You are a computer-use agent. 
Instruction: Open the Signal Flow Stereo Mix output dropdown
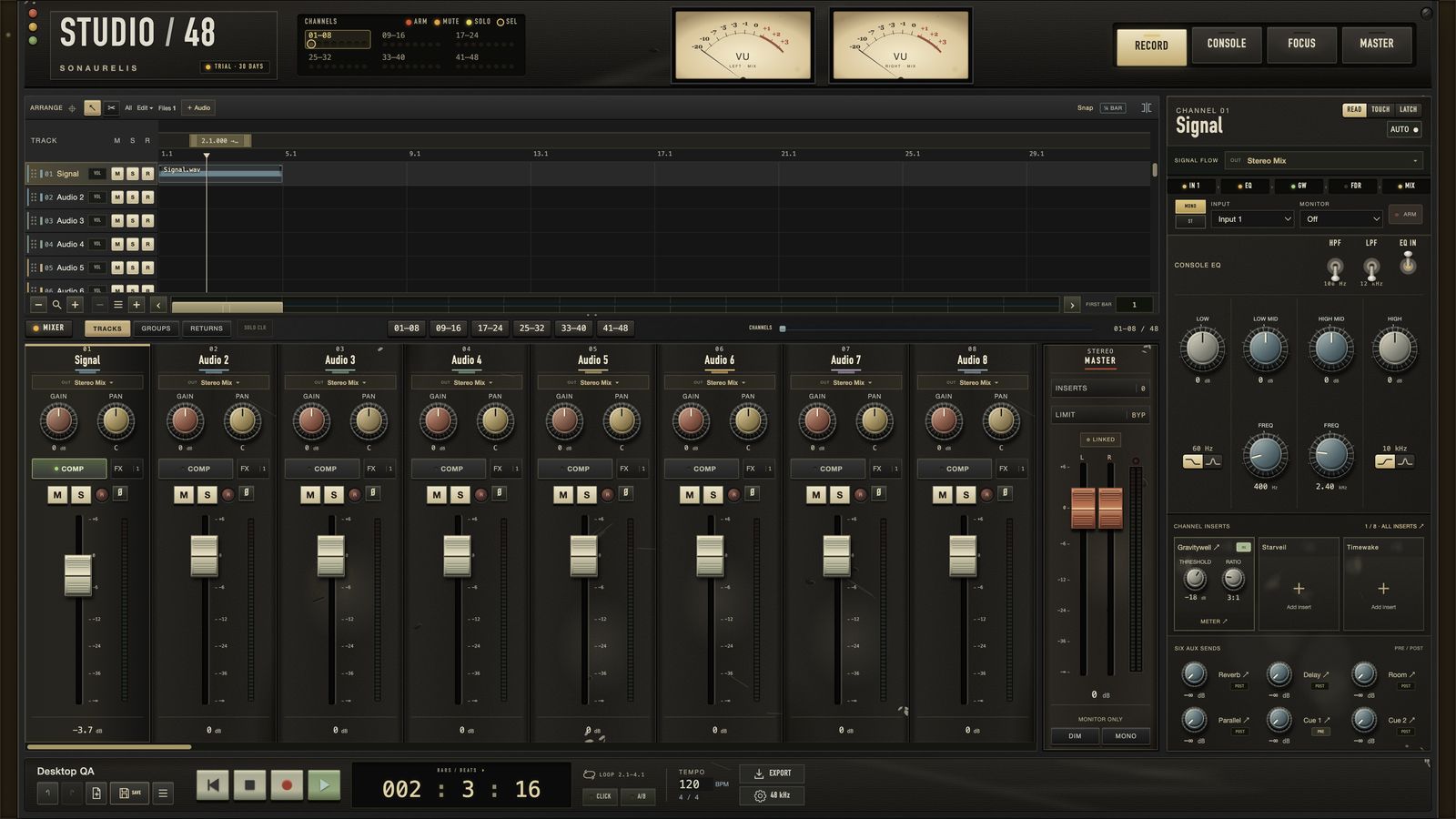pyautogui.click(x=1324, y=161)
